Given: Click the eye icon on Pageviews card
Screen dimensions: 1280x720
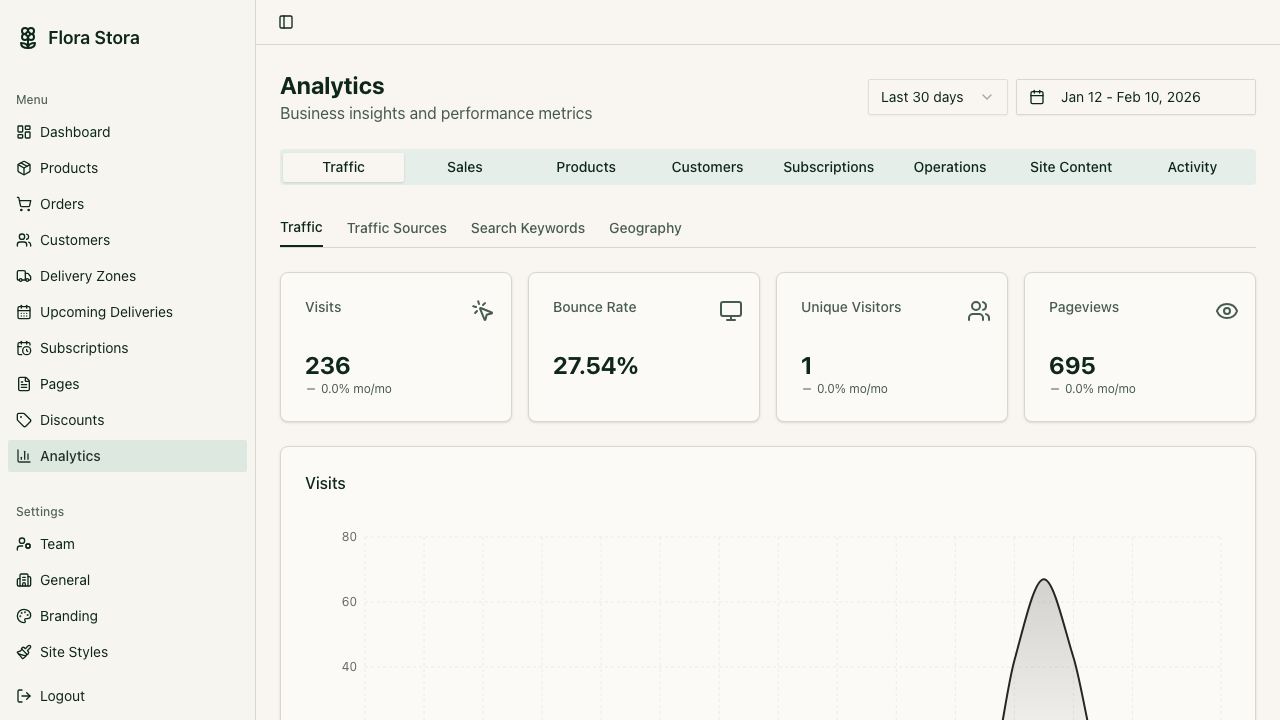Looking at the screenshot, I should 1227,311.
